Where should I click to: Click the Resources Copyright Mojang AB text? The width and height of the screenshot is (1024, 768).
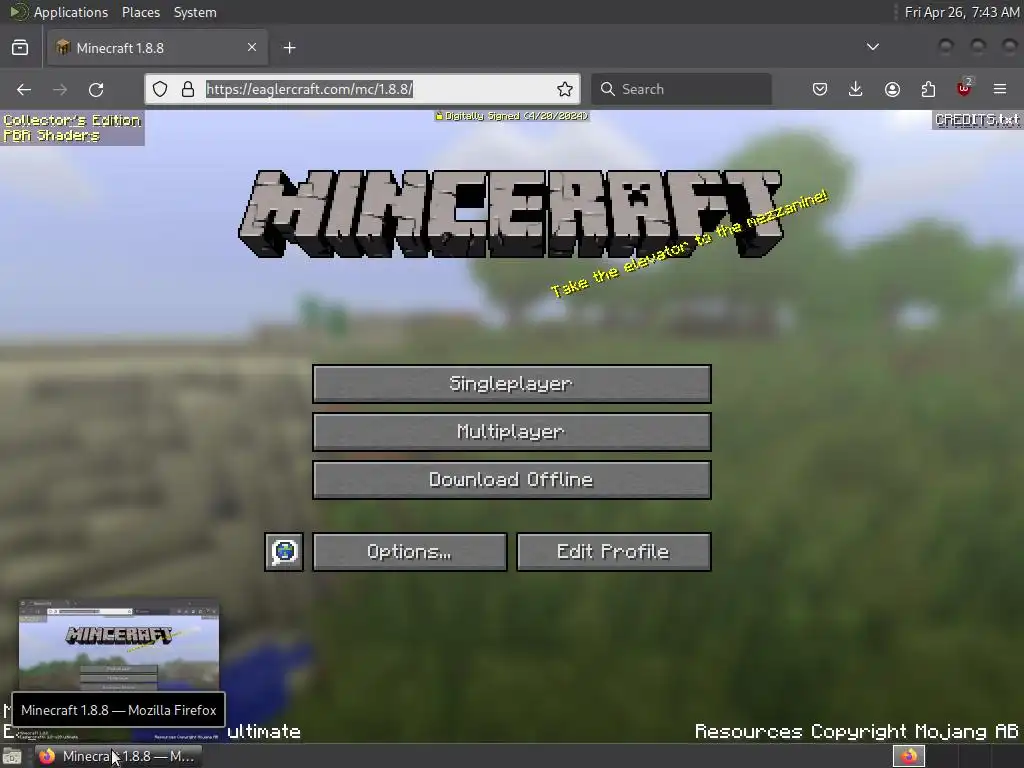pyautogui.click(x=856, y=731)
